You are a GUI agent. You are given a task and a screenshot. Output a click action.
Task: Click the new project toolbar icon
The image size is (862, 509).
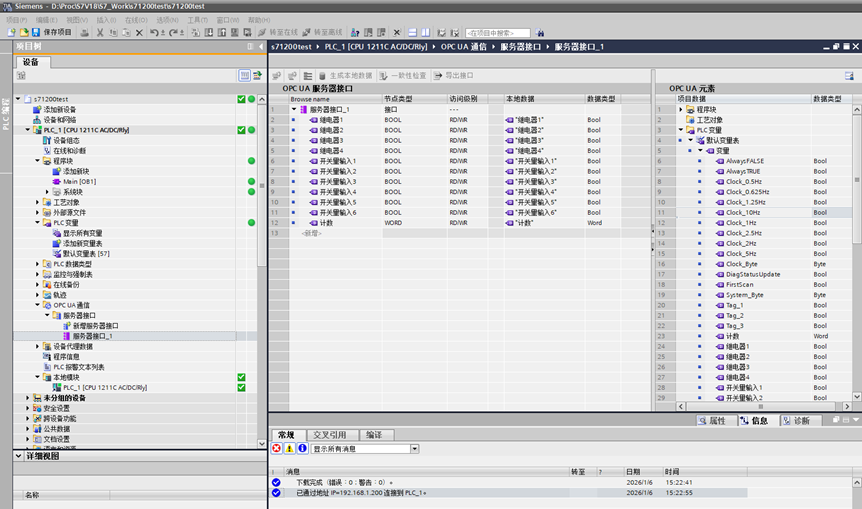point(11,32)
